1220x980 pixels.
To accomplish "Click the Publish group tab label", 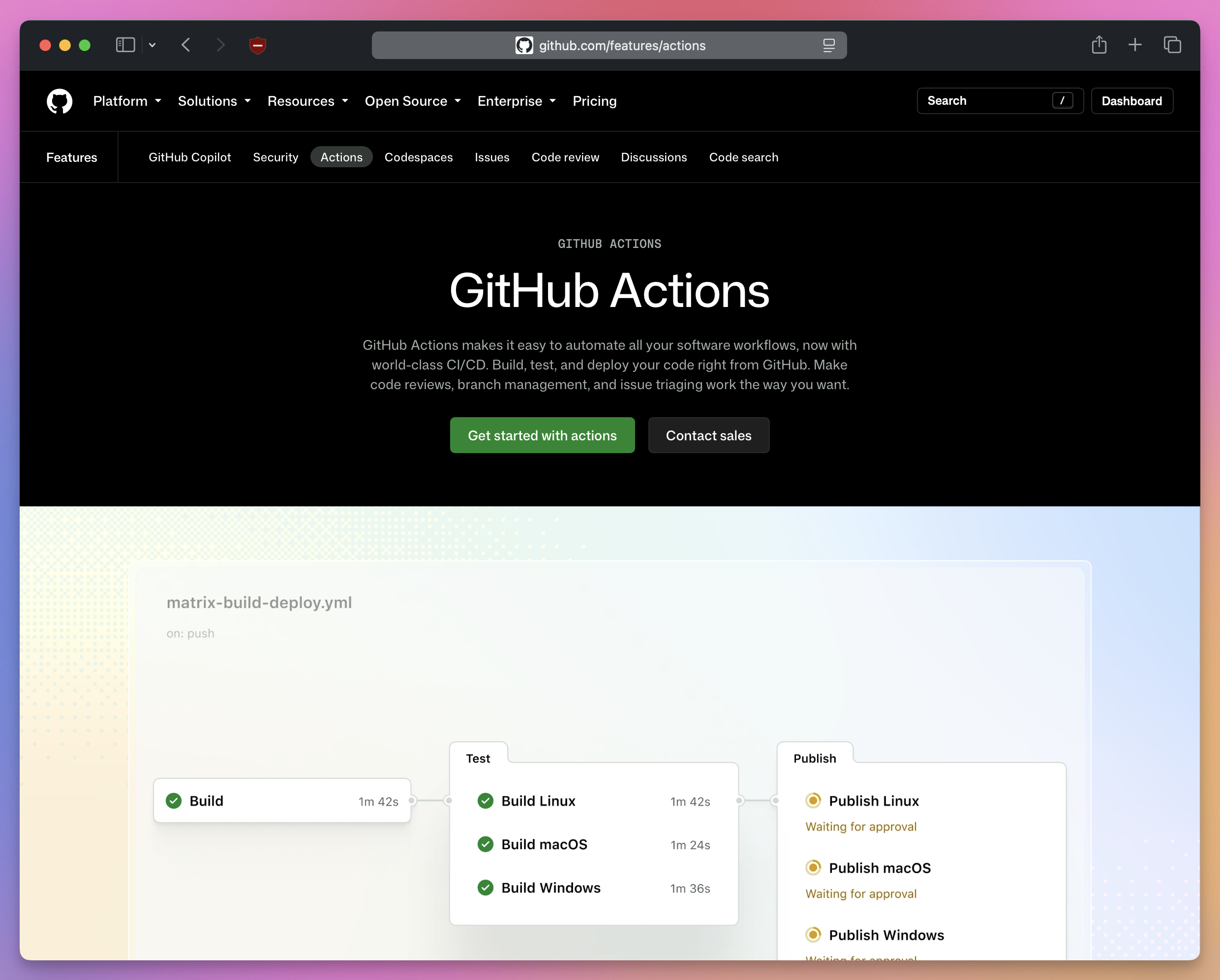I will click(x=814, y=758).
